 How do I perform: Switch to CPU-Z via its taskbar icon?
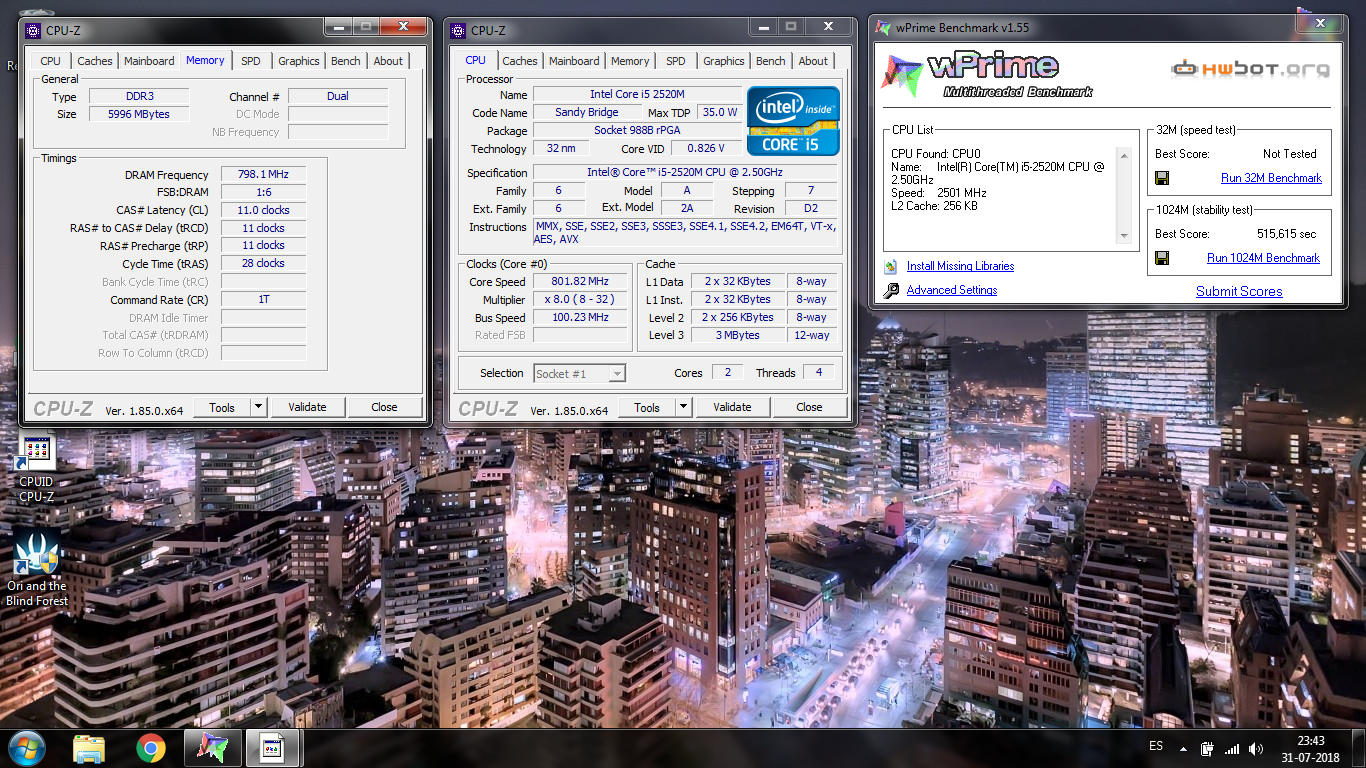pyautogui.click(x=274, y=748)
